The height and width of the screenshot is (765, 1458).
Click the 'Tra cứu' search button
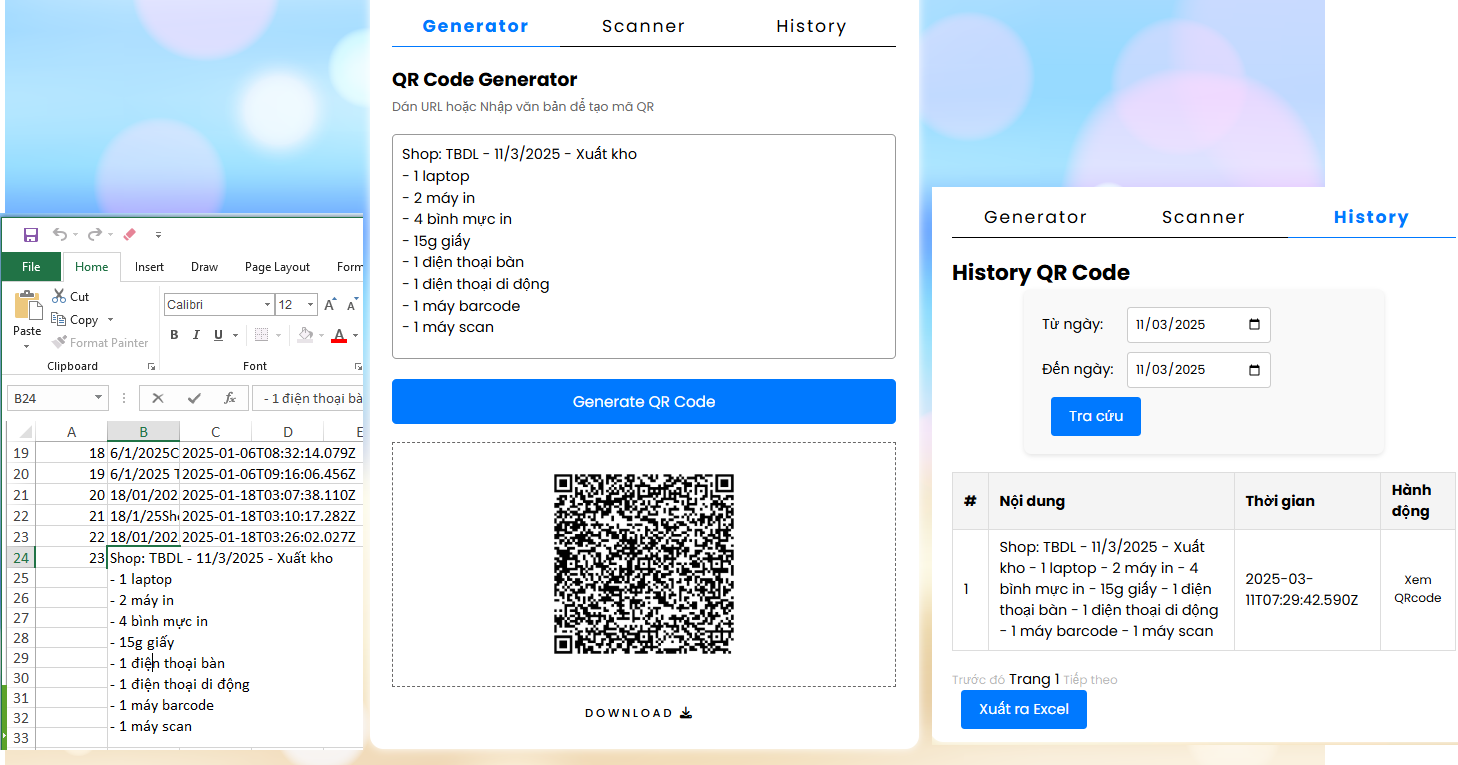(x=1095, y=416)
